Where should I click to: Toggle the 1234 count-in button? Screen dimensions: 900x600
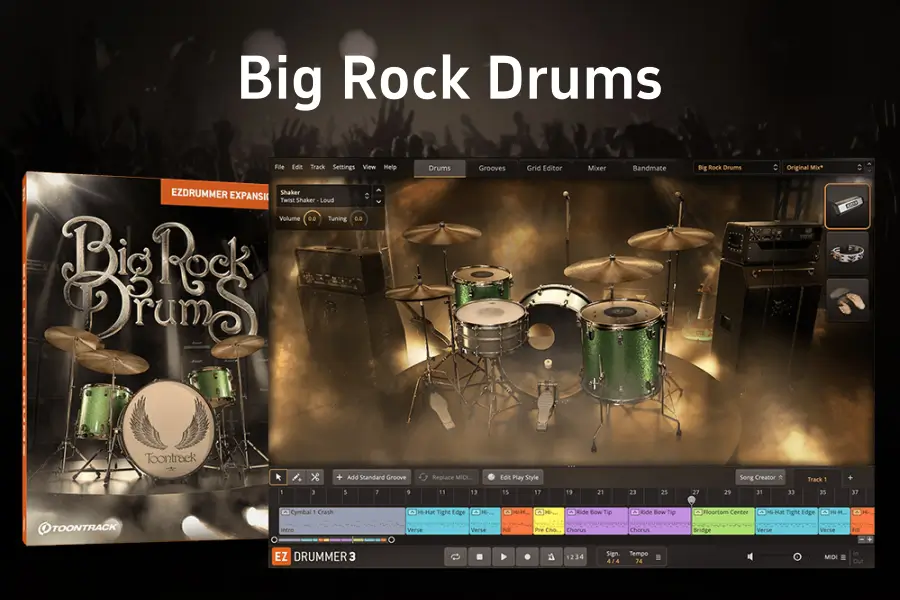574,556
